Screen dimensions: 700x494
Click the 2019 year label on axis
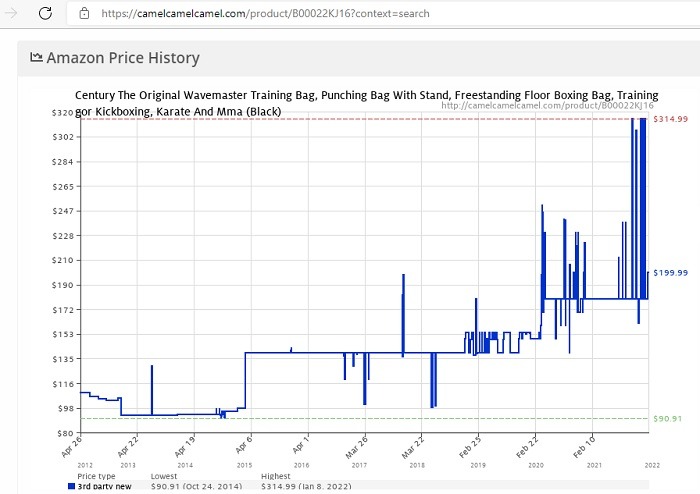[x=478, y=465]
